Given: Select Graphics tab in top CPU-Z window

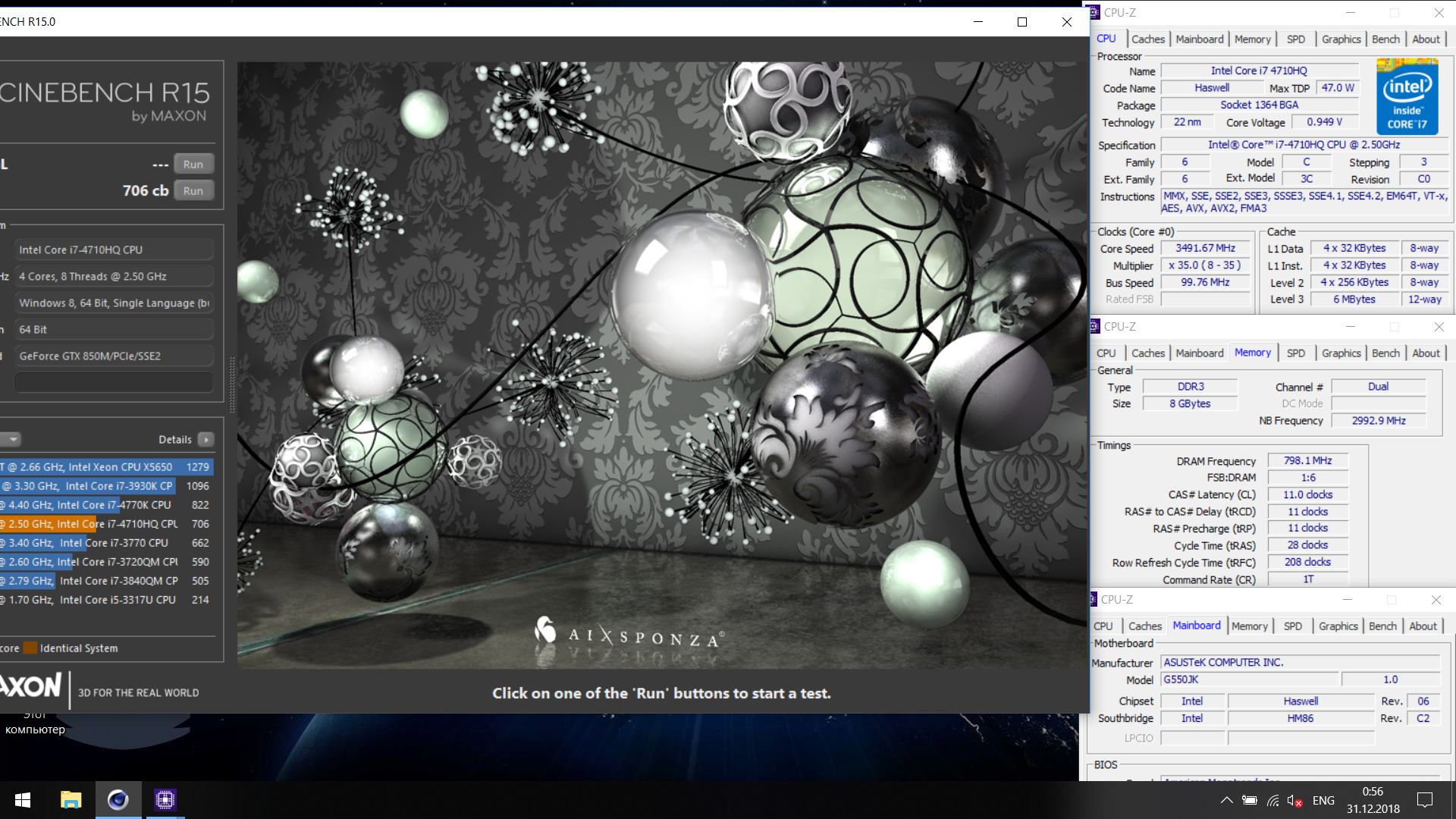Looking at the screenshot, I should (x=1341, y=39).
